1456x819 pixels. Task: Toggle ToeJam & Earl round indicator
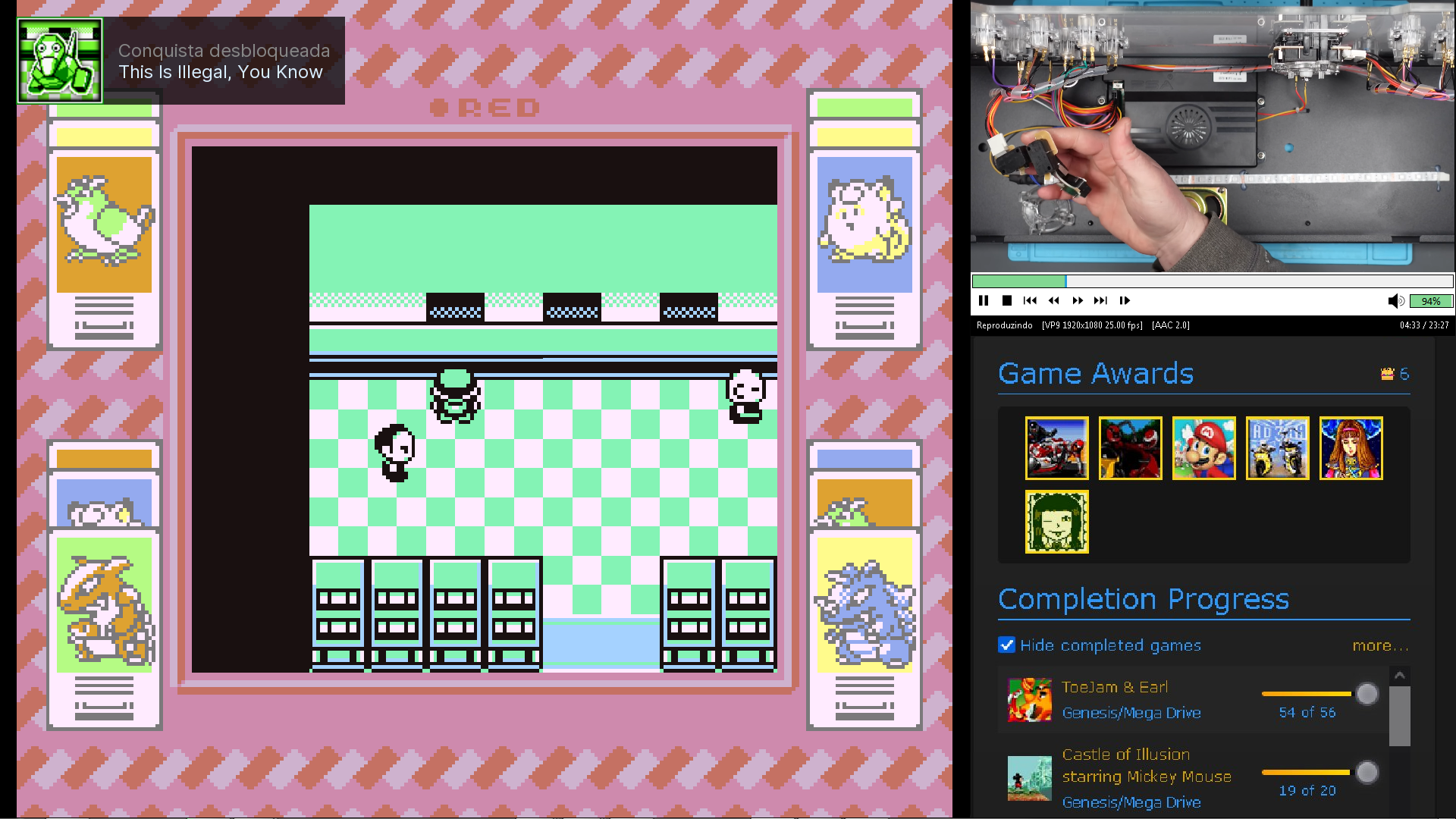(x=1367, y=694)
